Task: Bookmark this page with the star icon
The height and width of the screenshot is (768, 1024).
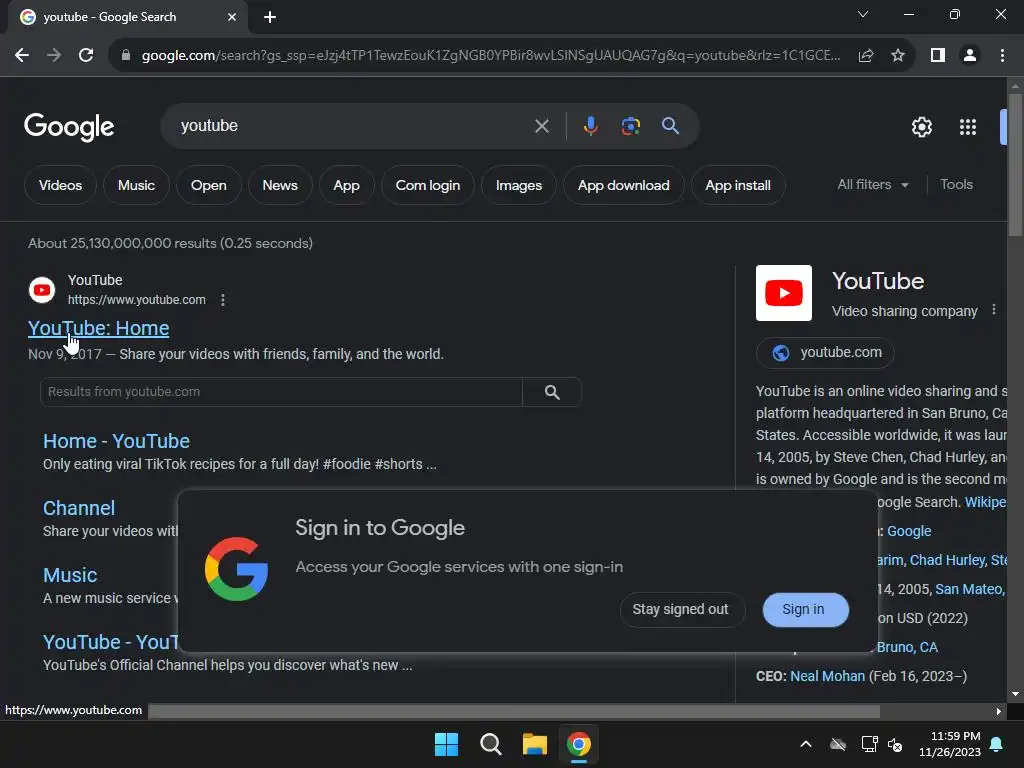Action: coord(898,56)
